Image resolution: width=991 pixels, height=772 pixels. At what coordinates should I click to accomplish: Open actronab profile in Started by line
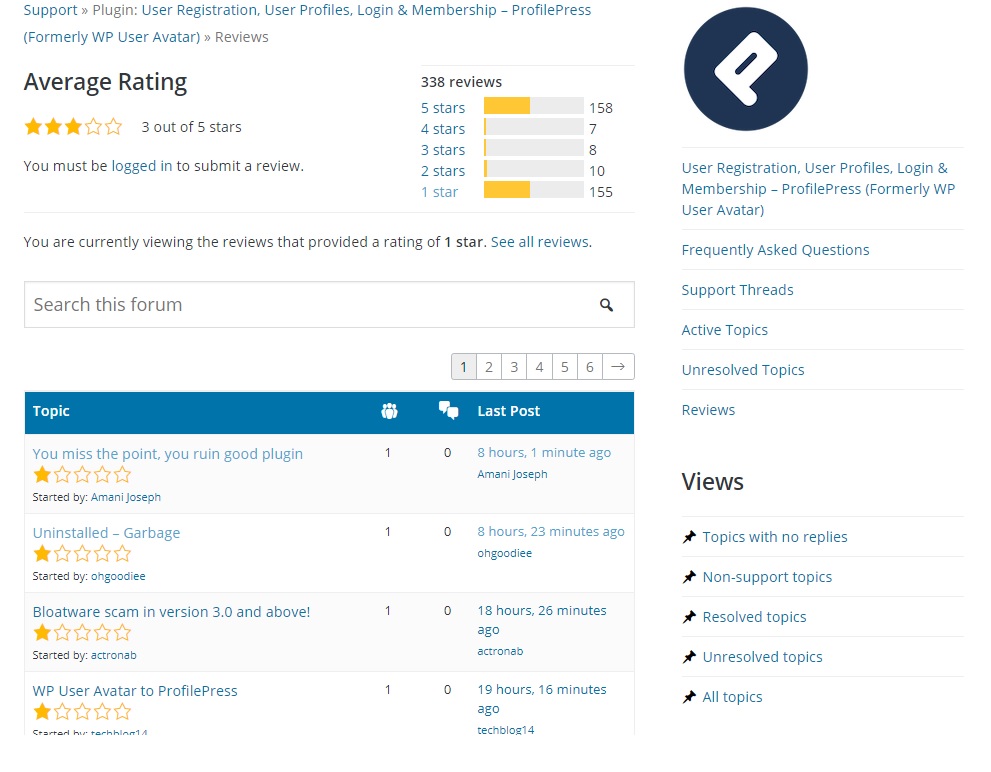coord(114,656)
